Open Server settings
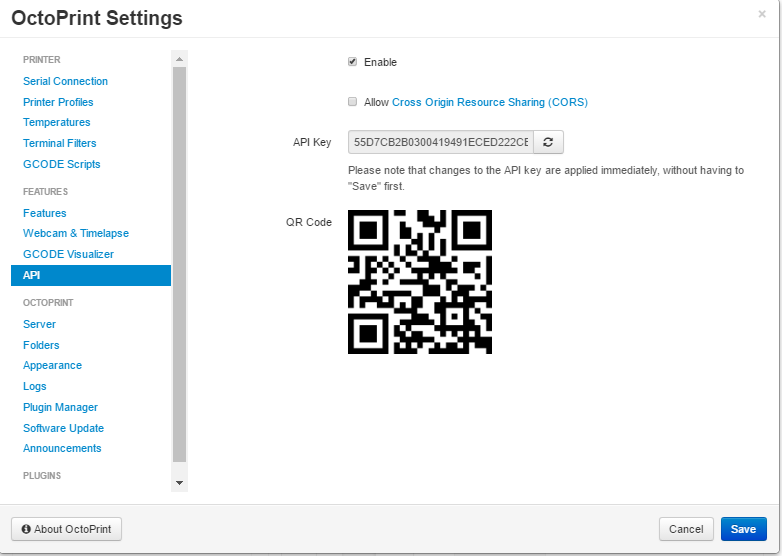The width and height of the screenshot is (782, 556). coord(39,324)
